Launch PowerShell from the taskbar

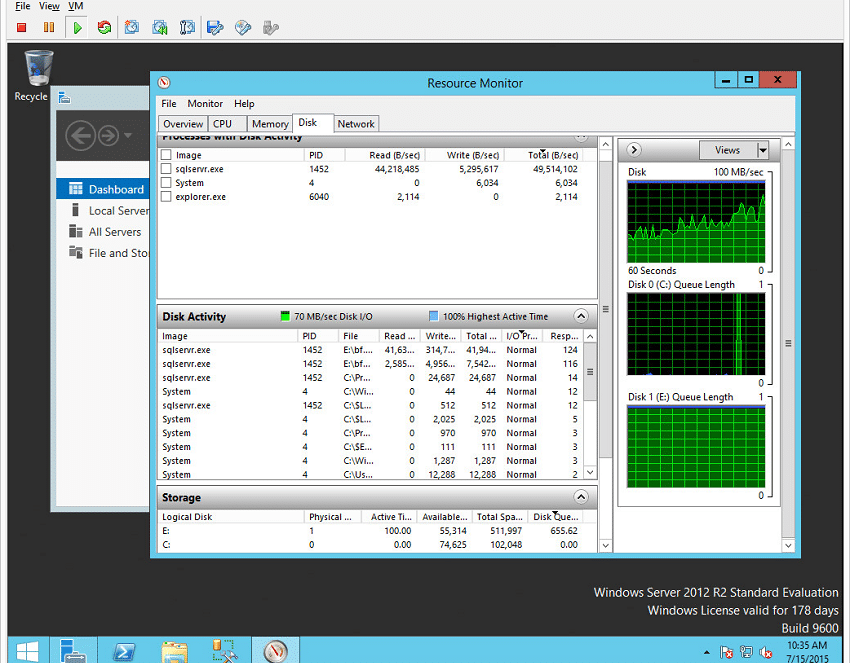pos(124,651)
